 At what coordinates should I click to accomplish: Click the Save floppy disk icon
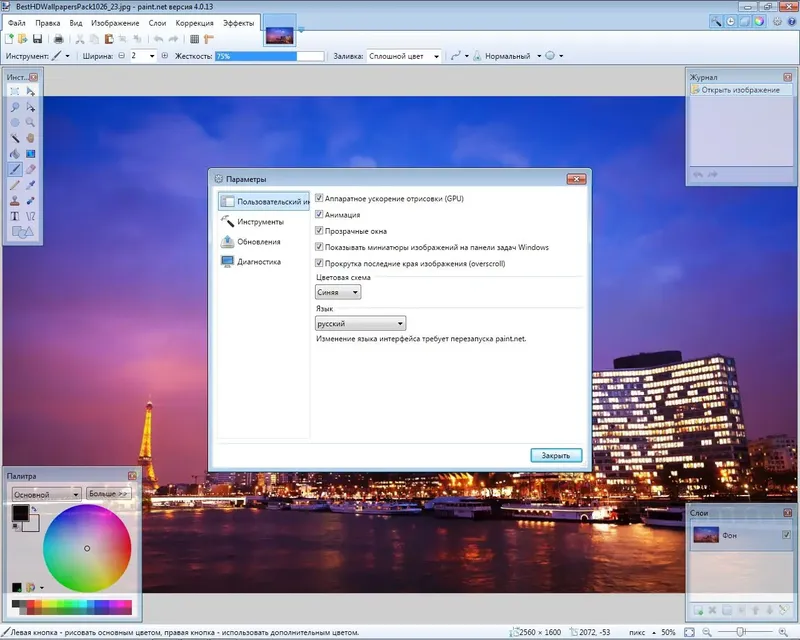pos(37,38)
